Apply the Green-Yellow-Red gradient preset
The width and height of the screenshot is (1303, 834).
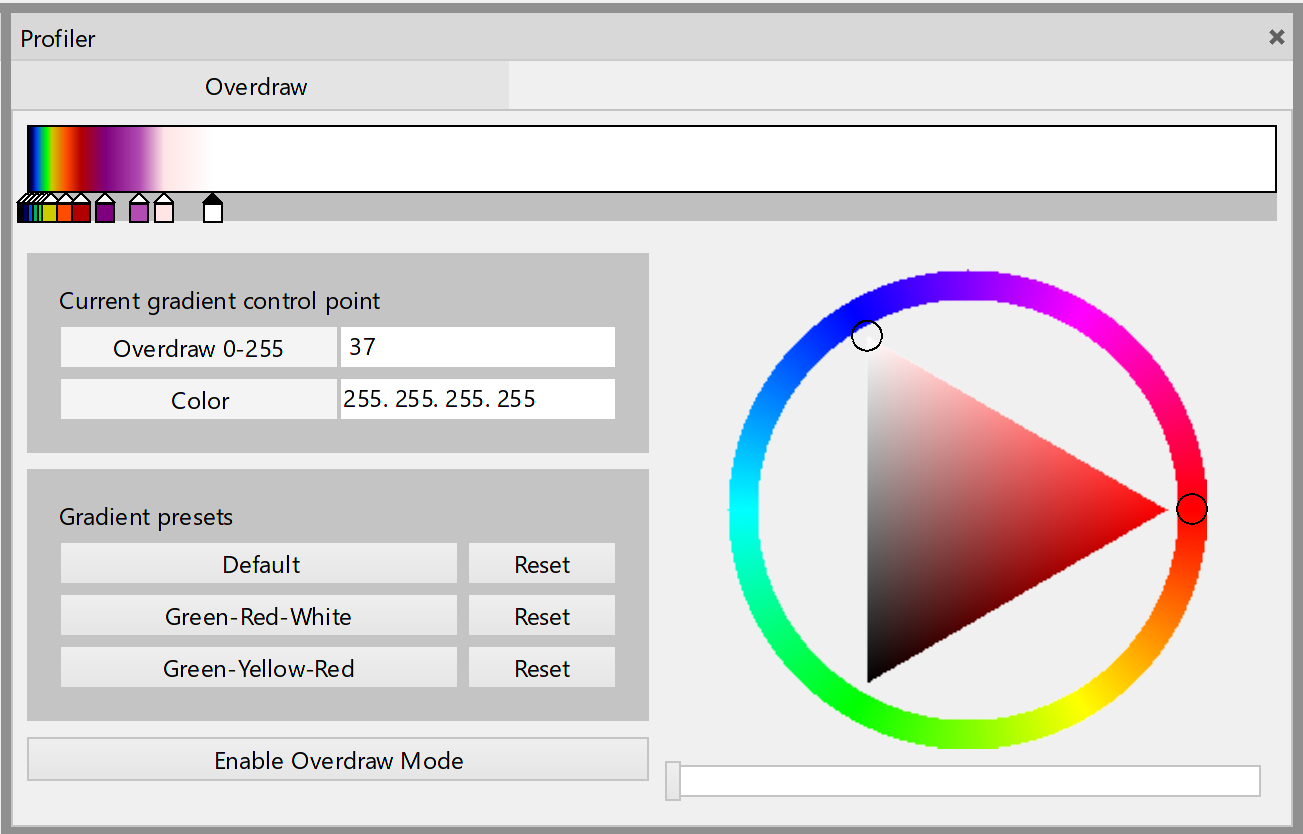[259, 668]
